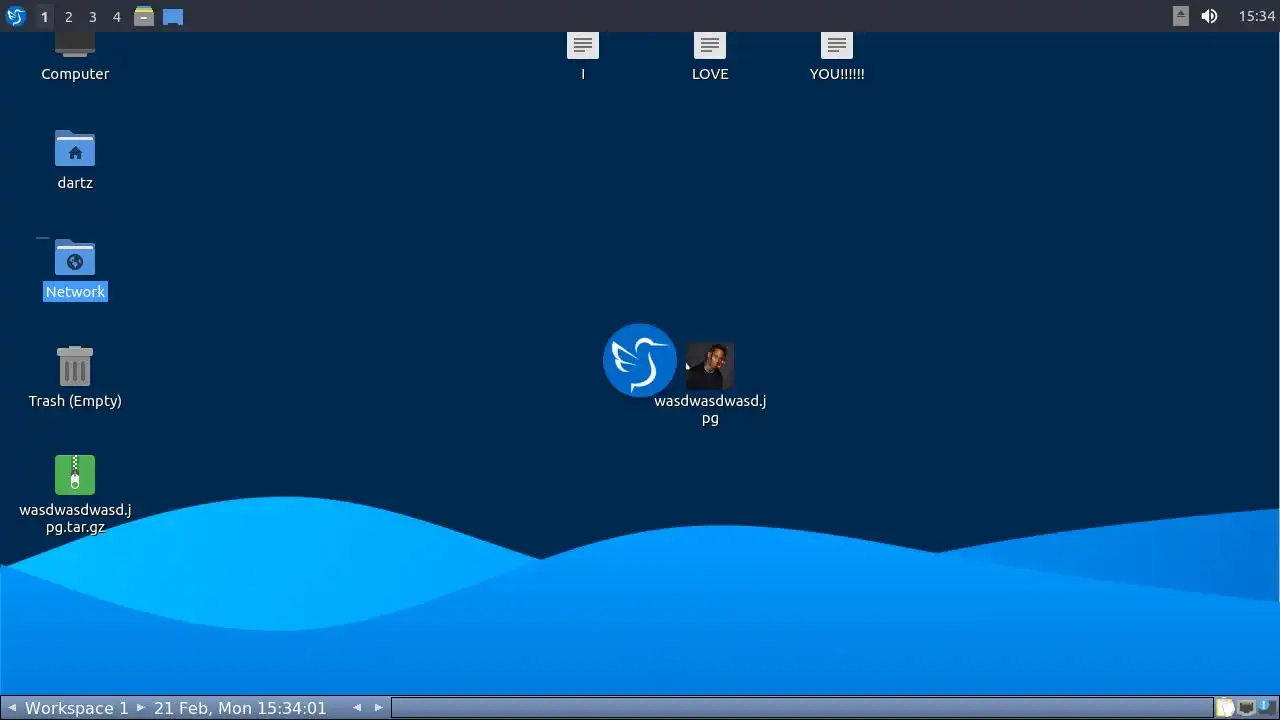This screenshot has height=720, width=1280.
Task: Click the empty window list bar in toolbar
Action: [802, 708]
